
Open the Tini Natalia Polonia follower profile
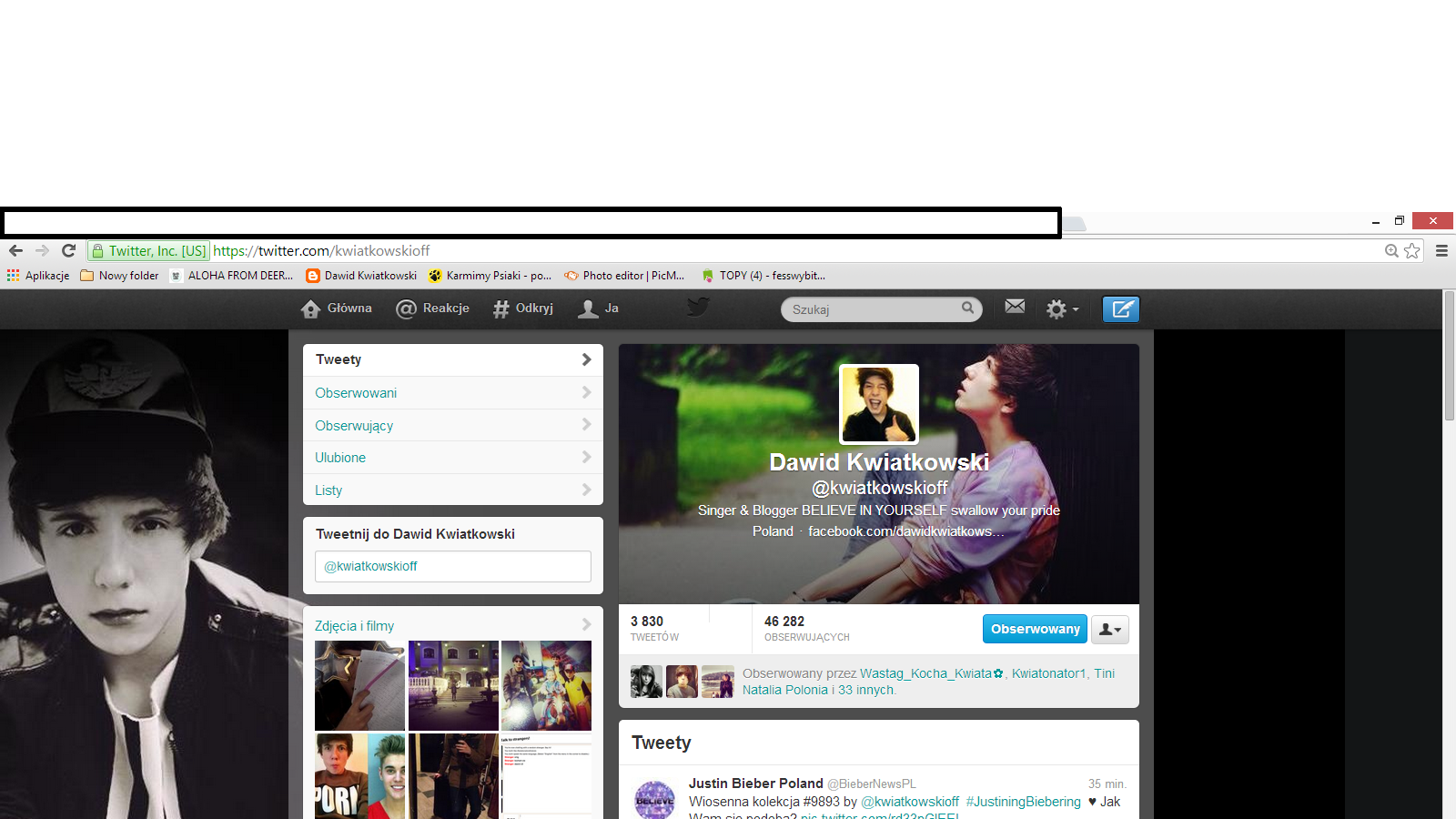[928, 682]
